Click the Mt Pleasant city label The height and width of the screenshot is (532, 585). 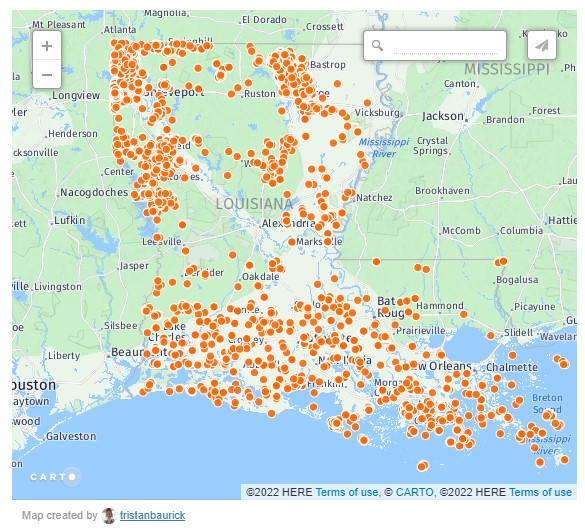pyautogui.click(x=59, y=25)
